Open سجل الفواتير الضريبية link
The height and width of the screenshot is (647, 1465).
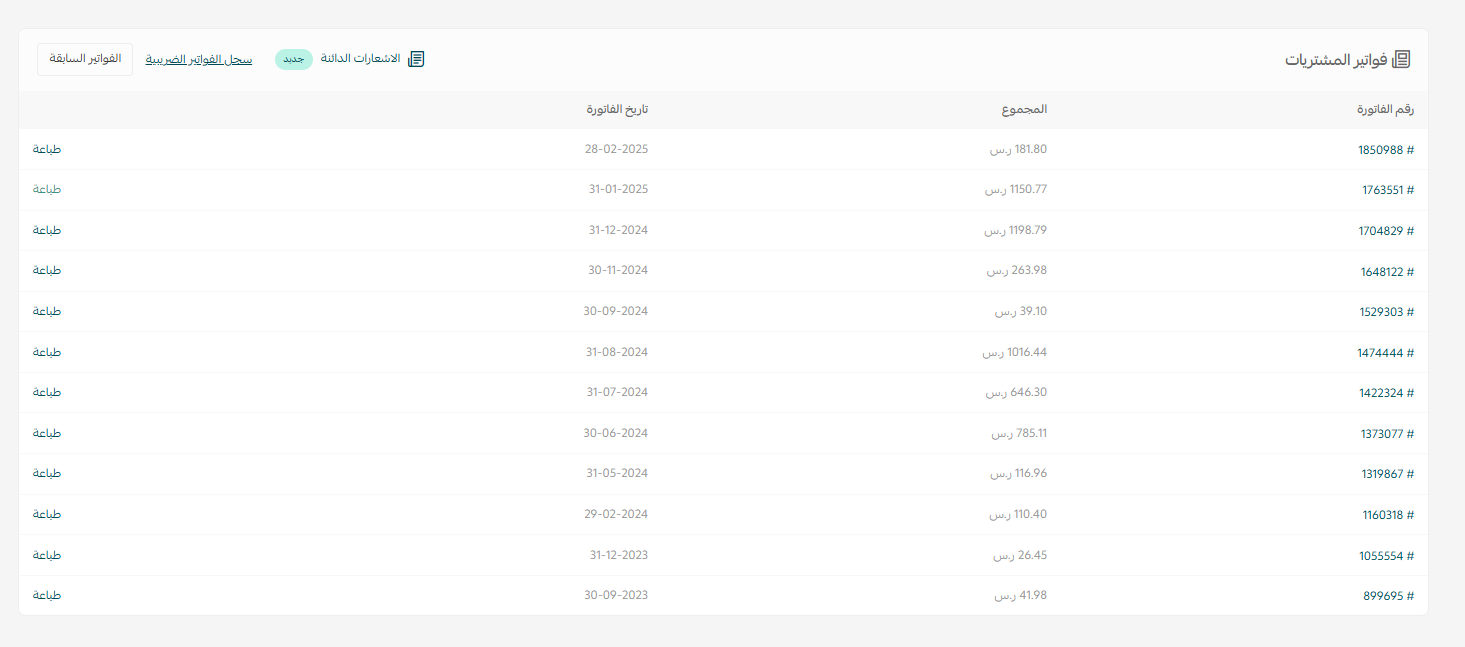click(199, 60)
